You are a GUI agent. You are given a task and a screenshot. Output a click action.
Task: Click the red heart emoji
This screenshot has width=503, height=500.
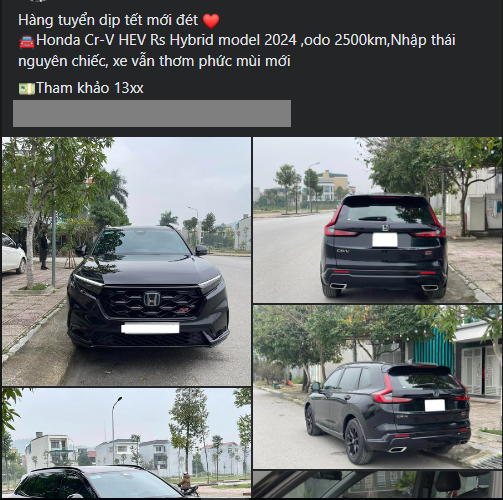point(211,21)
